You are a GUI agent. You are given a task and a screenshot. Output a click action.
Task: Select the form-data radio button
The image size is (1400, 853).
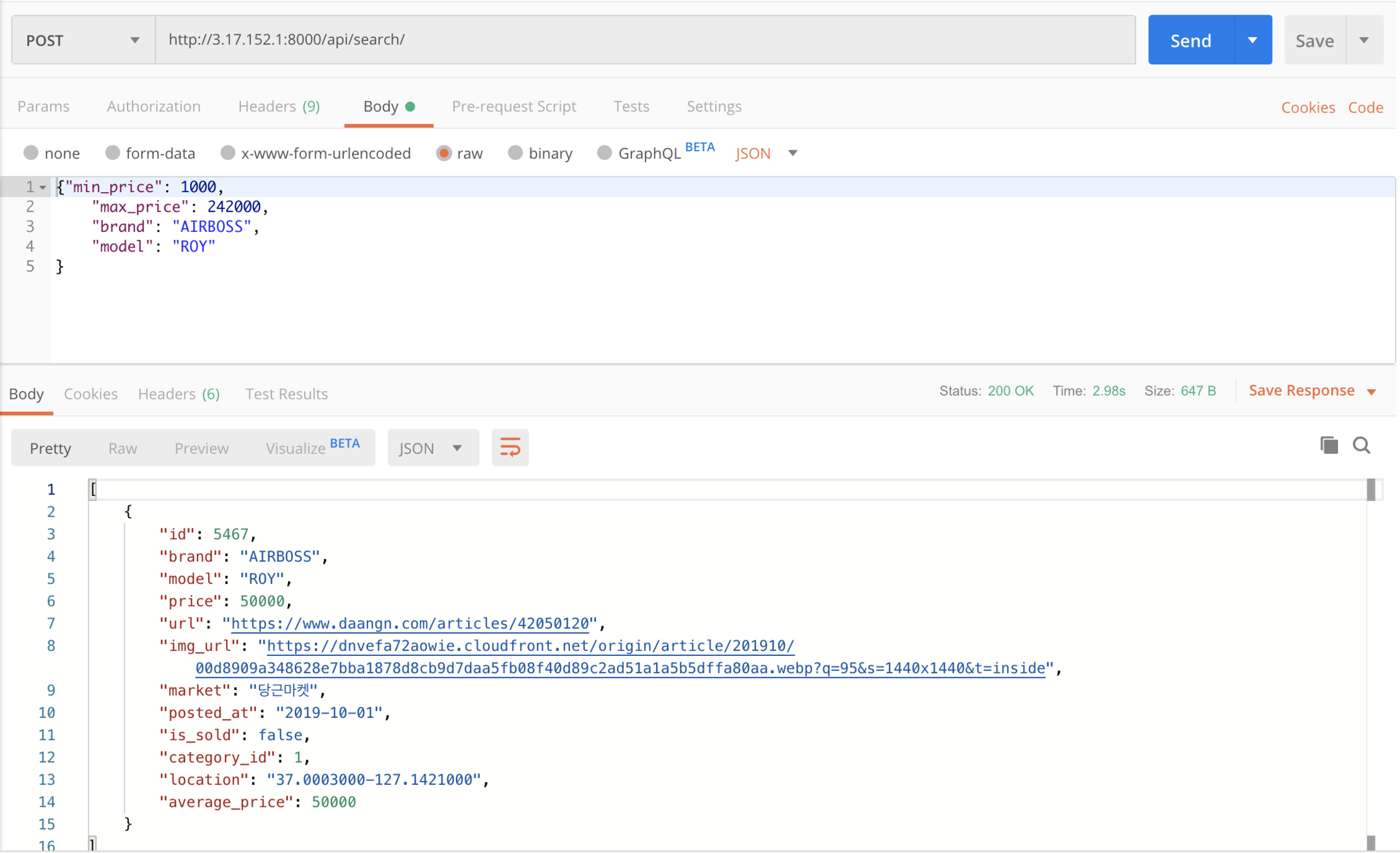(x=112, y=153)
